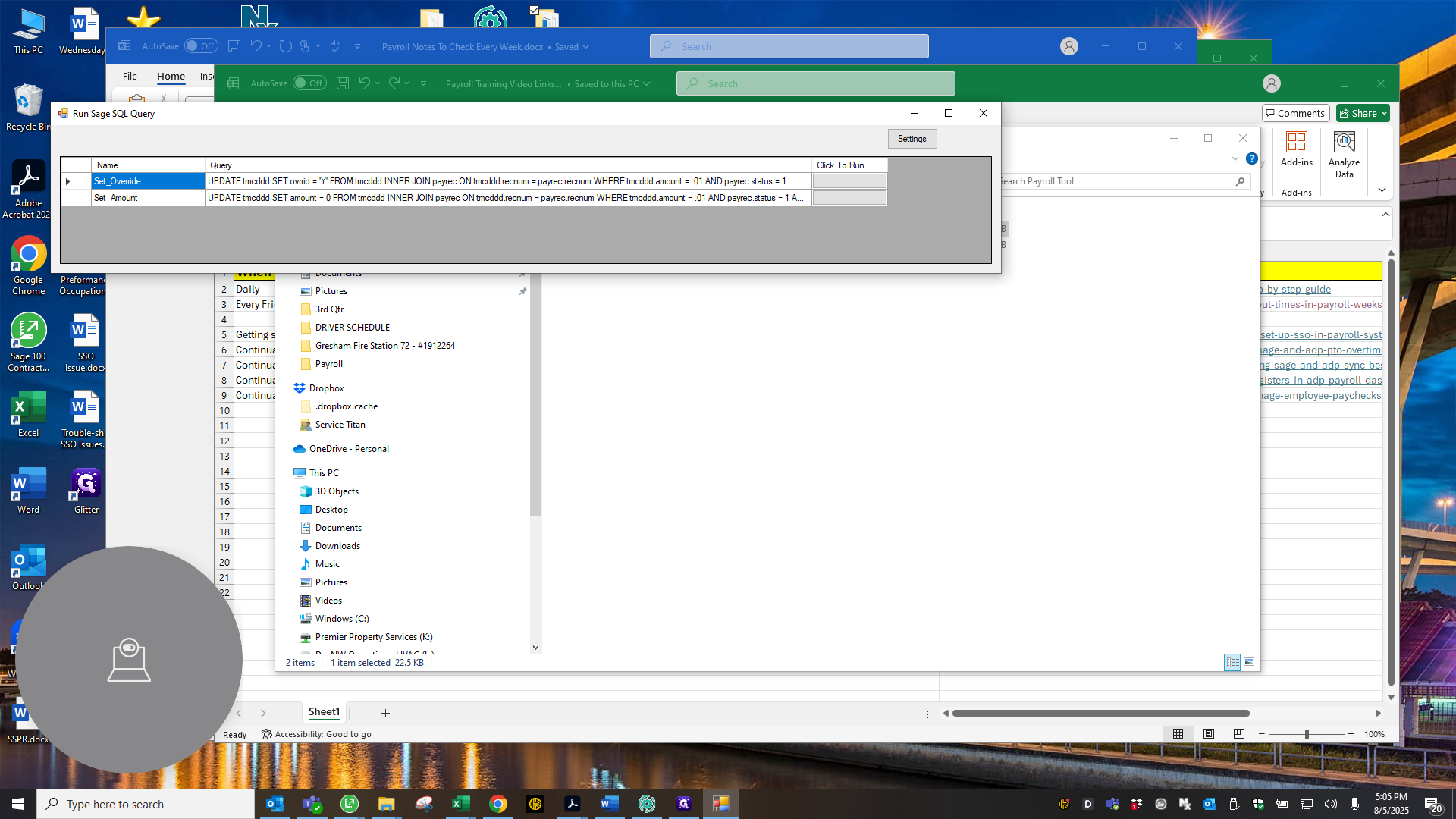Click the Word search box
Screen dimensions: 1456x819
[789, 46]
